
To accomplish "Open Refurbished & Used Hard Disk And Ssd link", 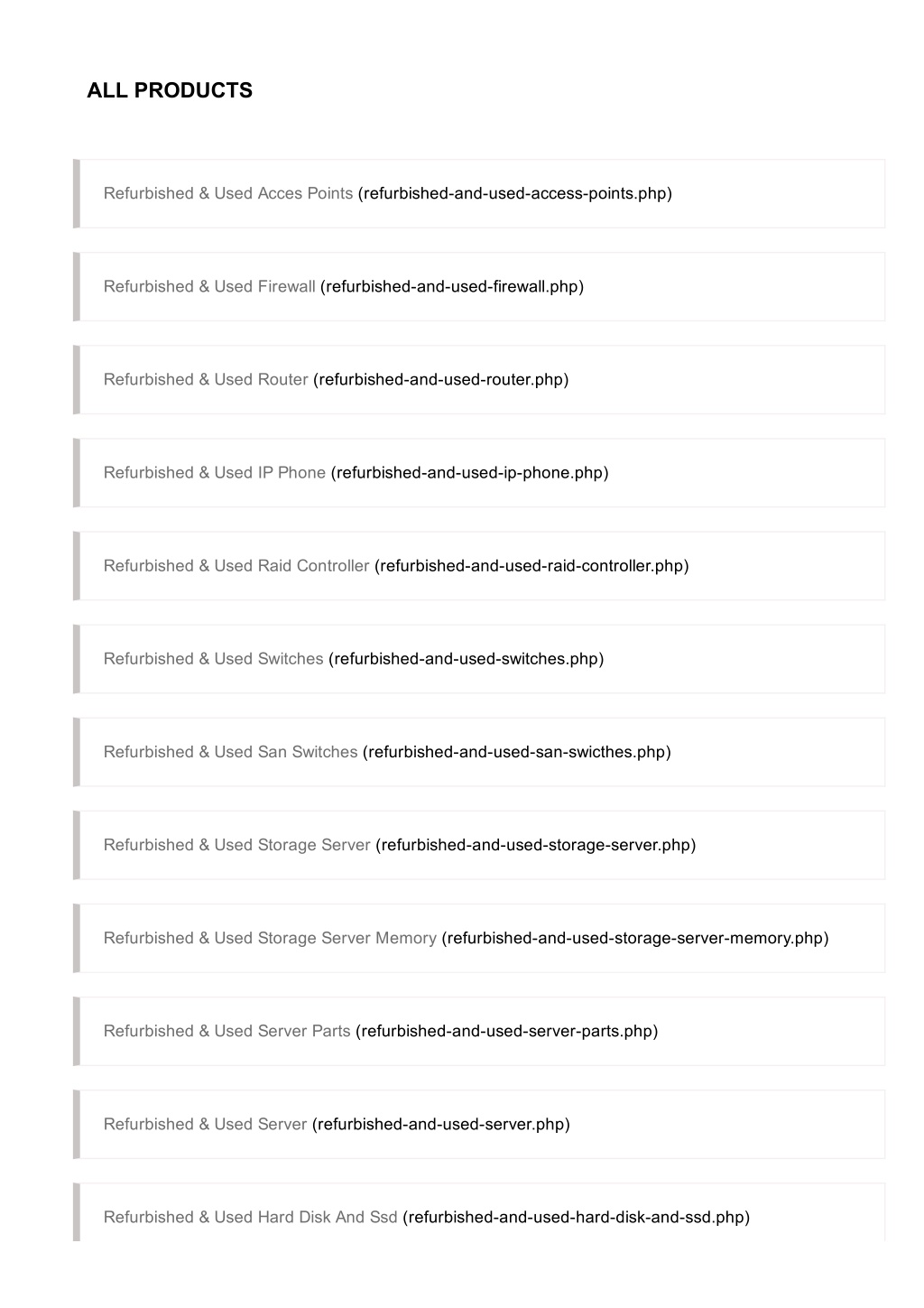I will (x=250, y=1216).
